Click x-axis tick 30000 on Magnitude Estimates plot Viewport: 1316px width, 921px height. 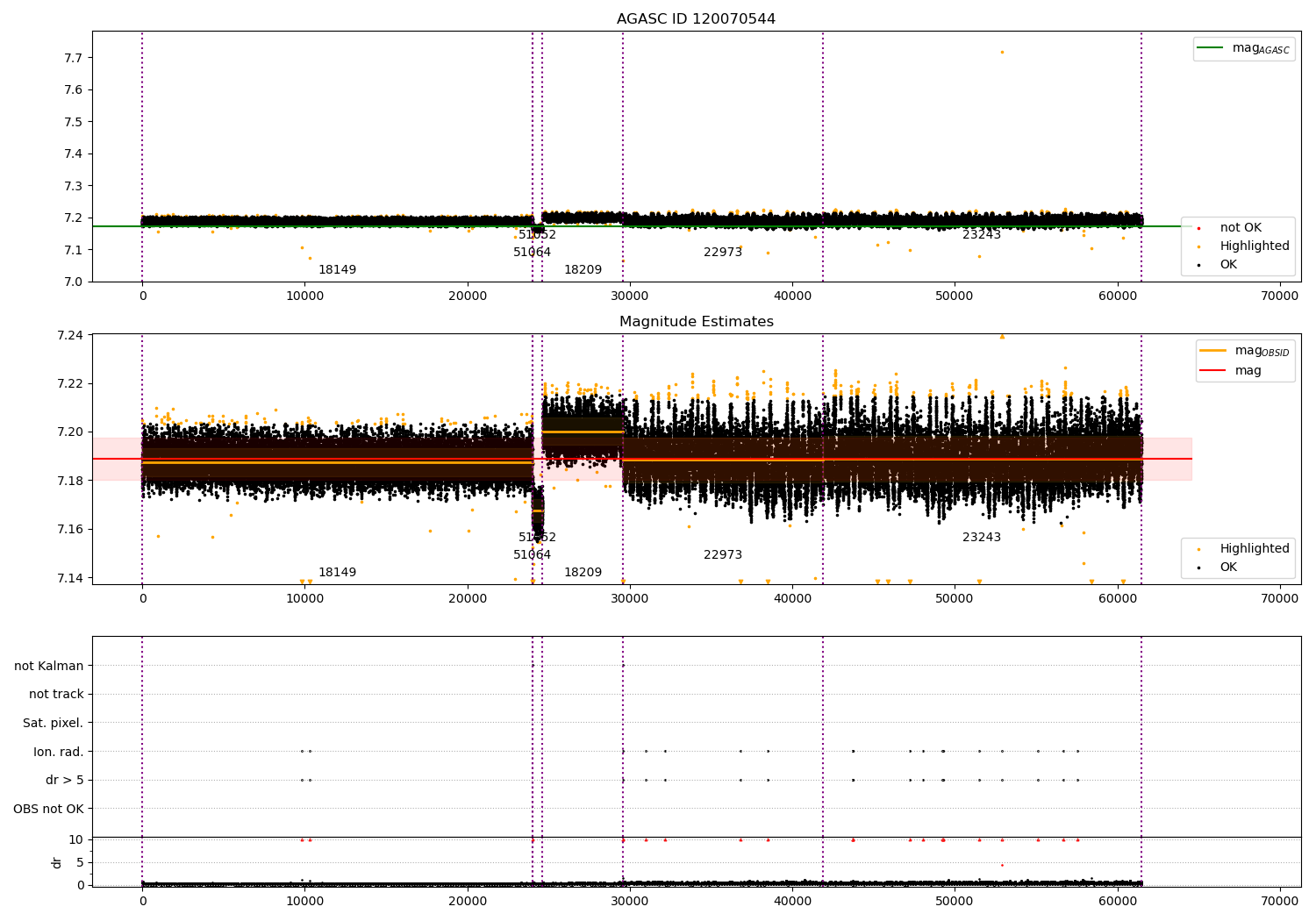(x=629, y=599)
